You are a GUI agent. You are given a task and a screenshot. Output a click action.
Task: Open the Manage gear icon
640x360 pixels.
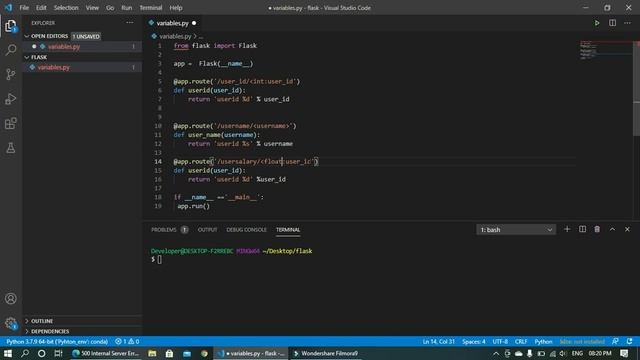click(x=11, y=324)
